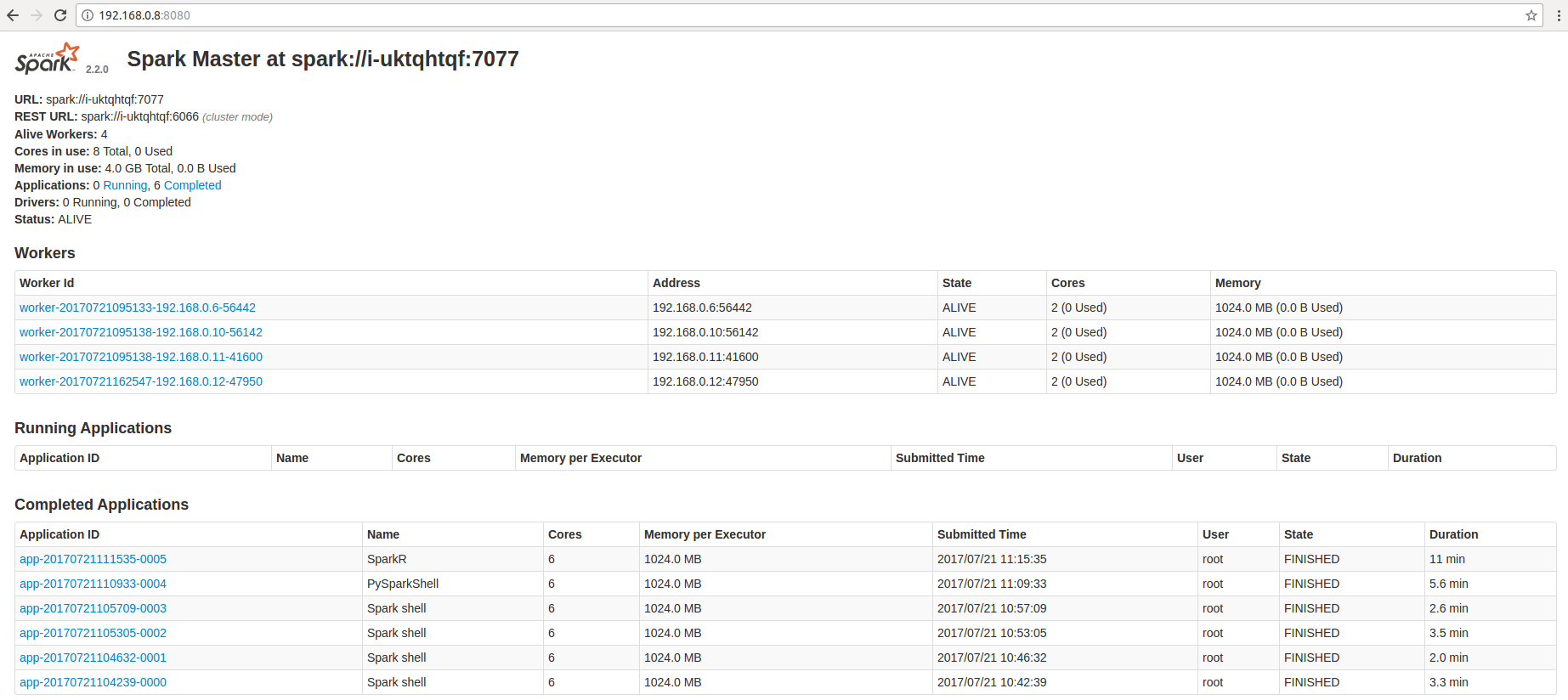Click the Completed Applications section heading
The image size is (1568, 700).
pyautogui.click(x=101, y=505)
